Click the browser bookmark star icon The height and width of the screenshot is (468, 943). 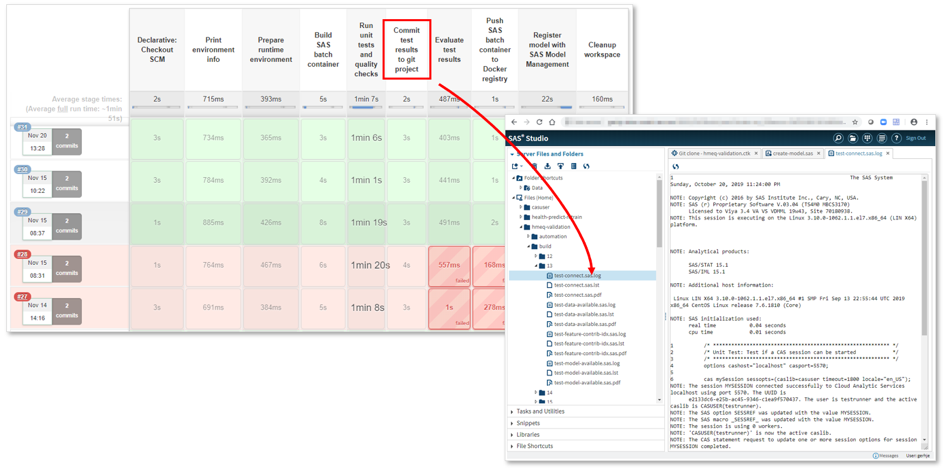tap(855, 122)
